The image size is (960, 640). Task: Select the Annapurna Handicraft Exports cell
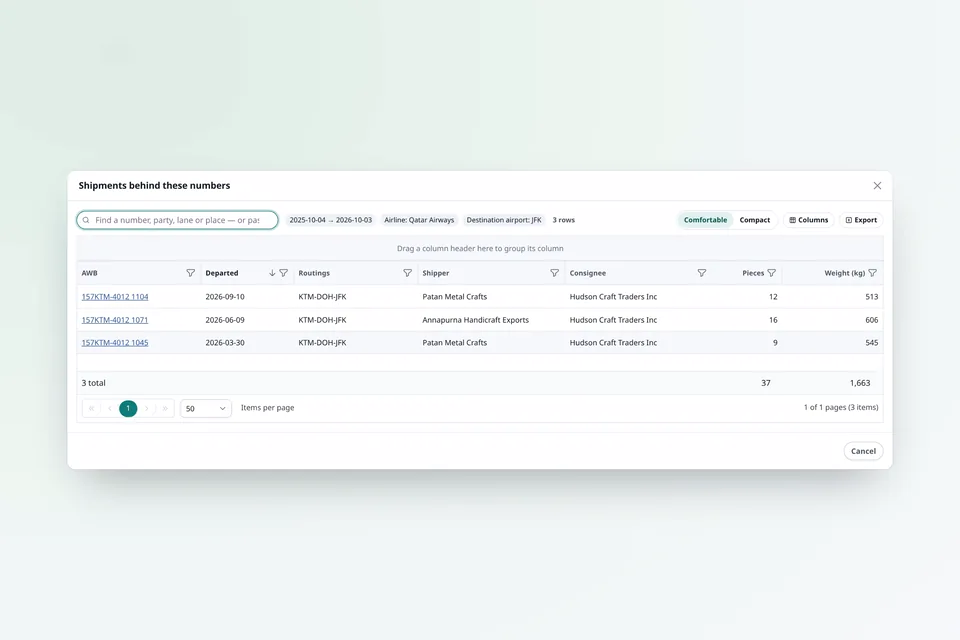pos(476,320)
